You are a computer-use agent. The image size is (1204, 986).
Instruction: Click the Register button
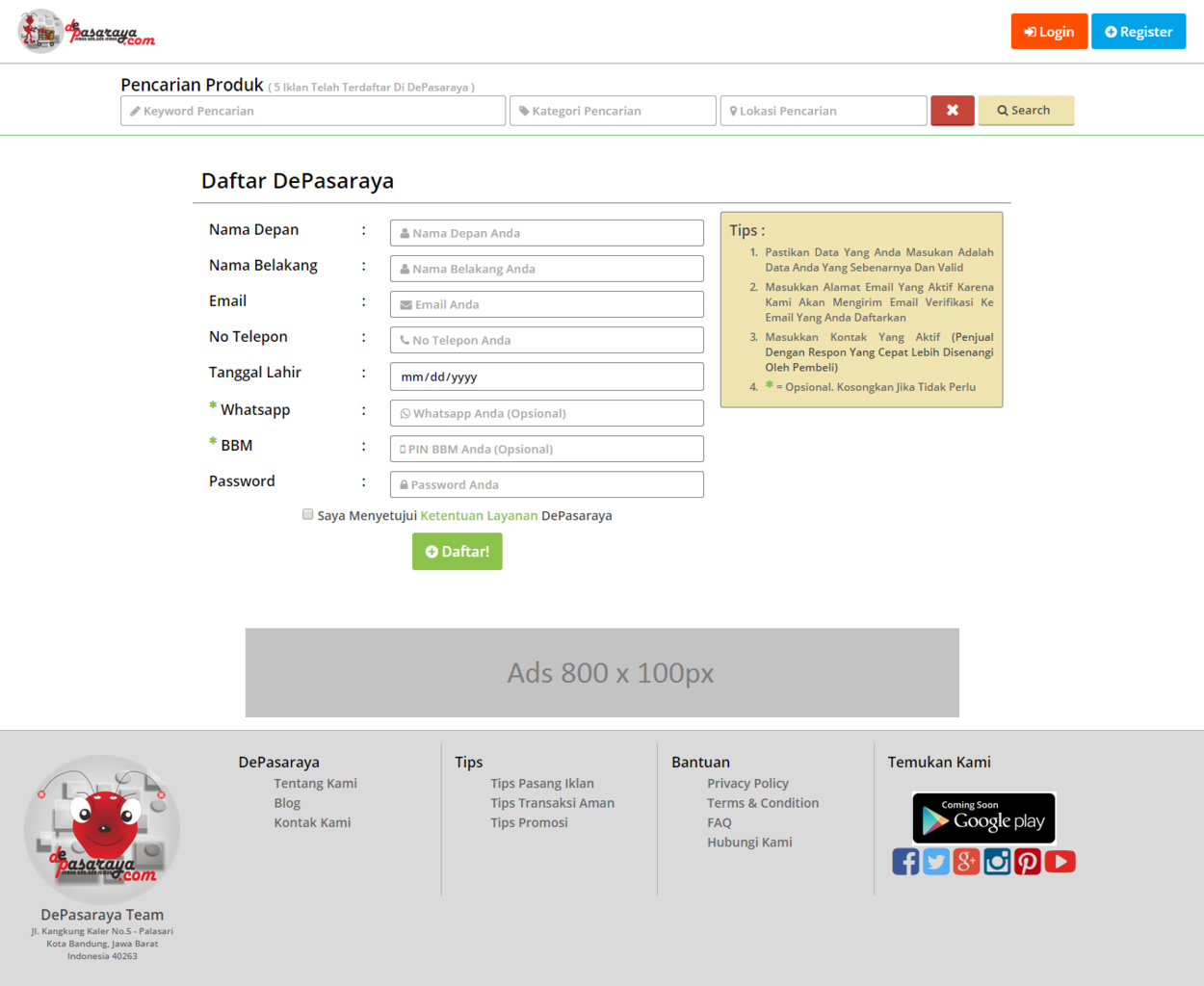(1139, 32)
